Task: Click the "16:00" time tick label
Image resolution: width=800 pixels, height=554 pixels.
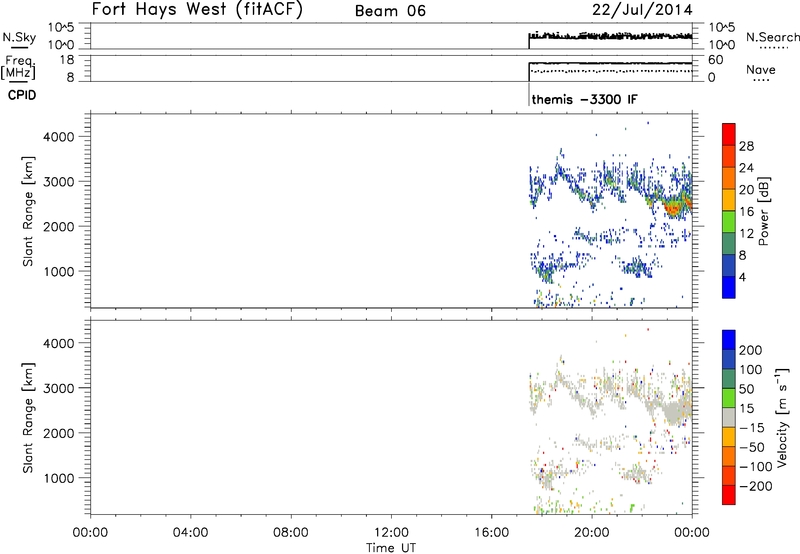Action: click(491, 533)
